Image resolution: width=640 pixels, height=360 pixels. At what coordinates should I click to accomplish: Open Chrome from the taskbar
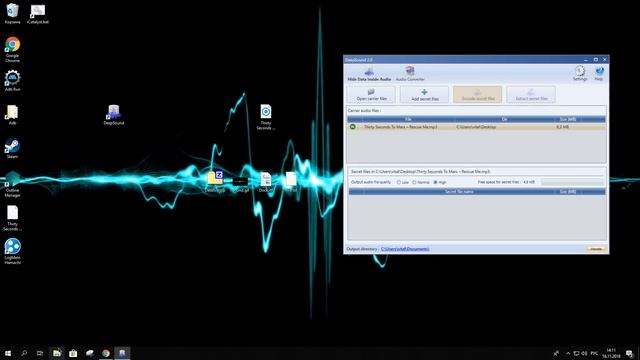[106, 353]
